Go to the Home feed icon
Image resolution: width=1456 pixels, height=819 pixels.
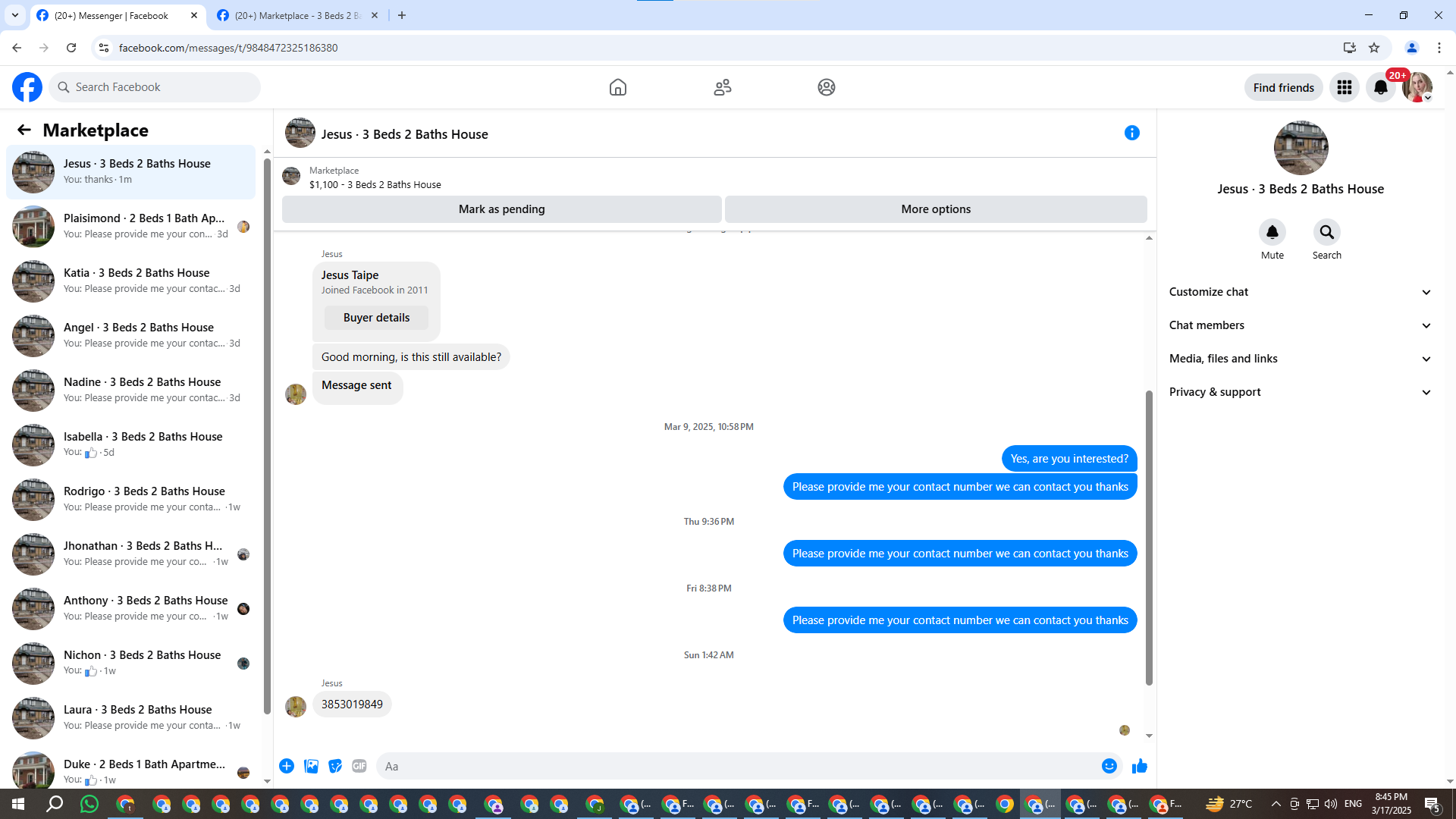618,87
